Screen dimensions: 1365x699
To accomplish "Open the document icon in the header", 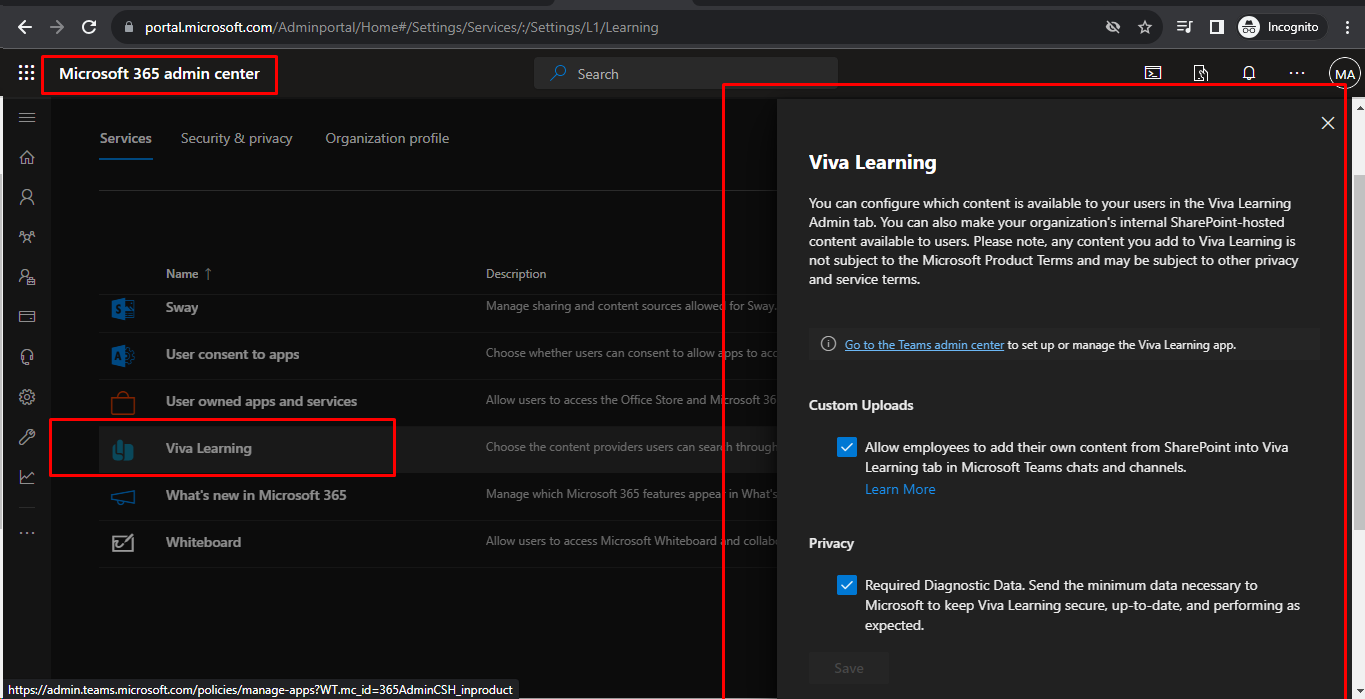I will click(1201, 73).
